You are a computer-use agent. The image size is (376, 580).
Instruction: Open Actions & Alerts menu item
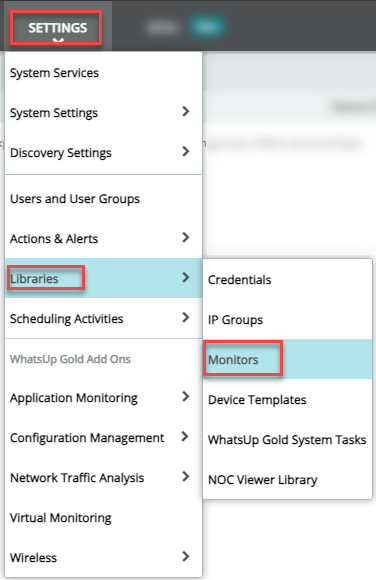pyautogui.click(x=103, y=239)
